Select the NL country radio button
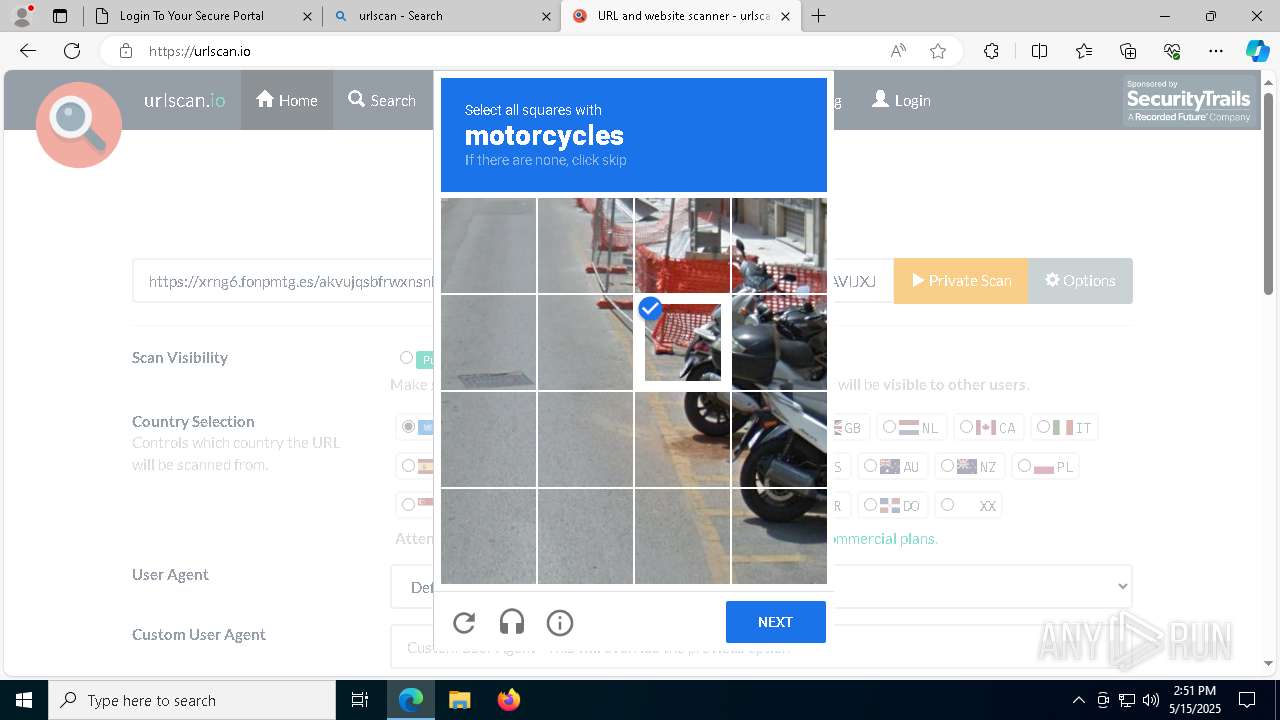The image size is (1280, 720). [x=889, y=427]
